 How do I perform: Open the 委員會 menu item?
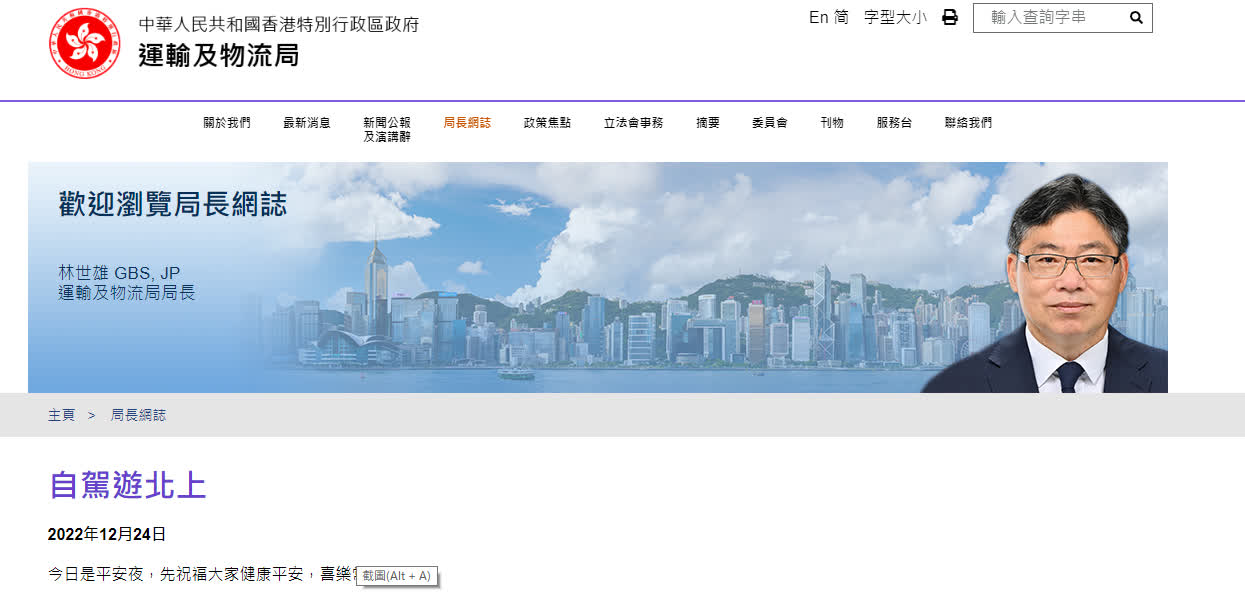(x=770, y=123)
